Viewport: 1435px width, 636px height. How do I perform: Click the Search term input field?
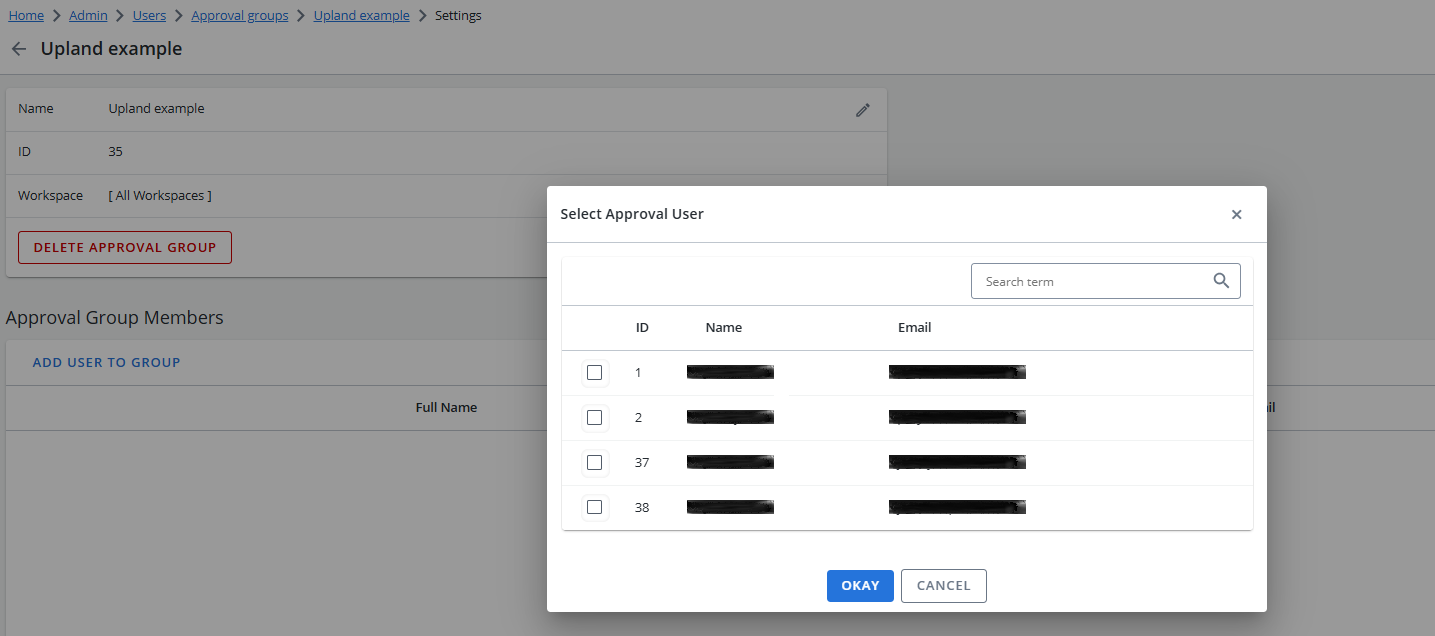click(1090, 282)
